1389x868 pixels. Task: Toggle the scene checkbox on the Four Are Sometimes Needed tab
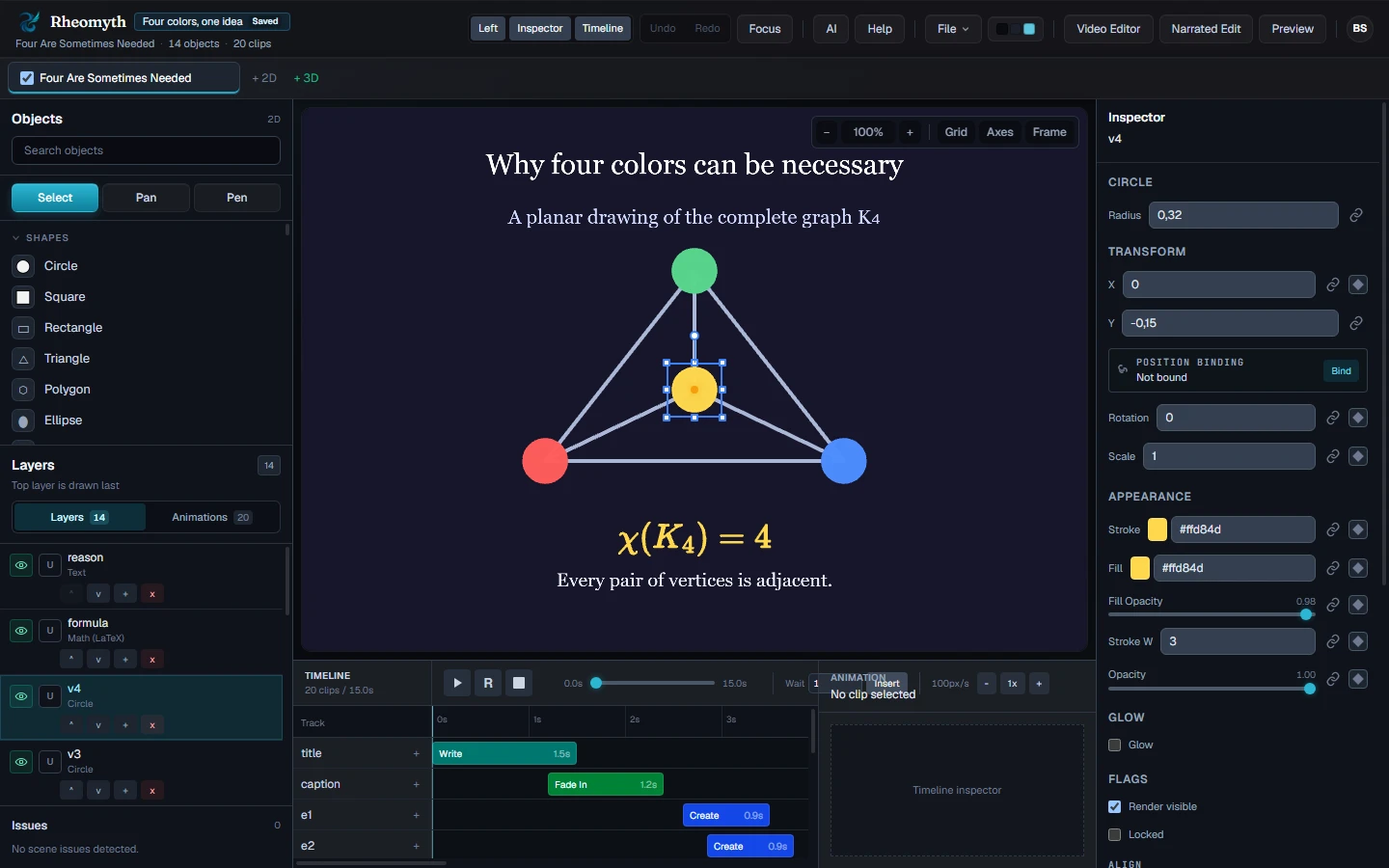(27, 78)
